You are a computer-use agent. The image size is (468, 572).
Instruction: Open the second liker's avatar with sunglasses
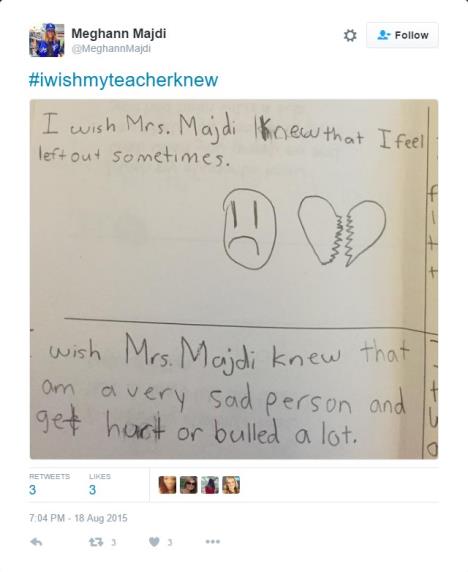click(189, 485)
